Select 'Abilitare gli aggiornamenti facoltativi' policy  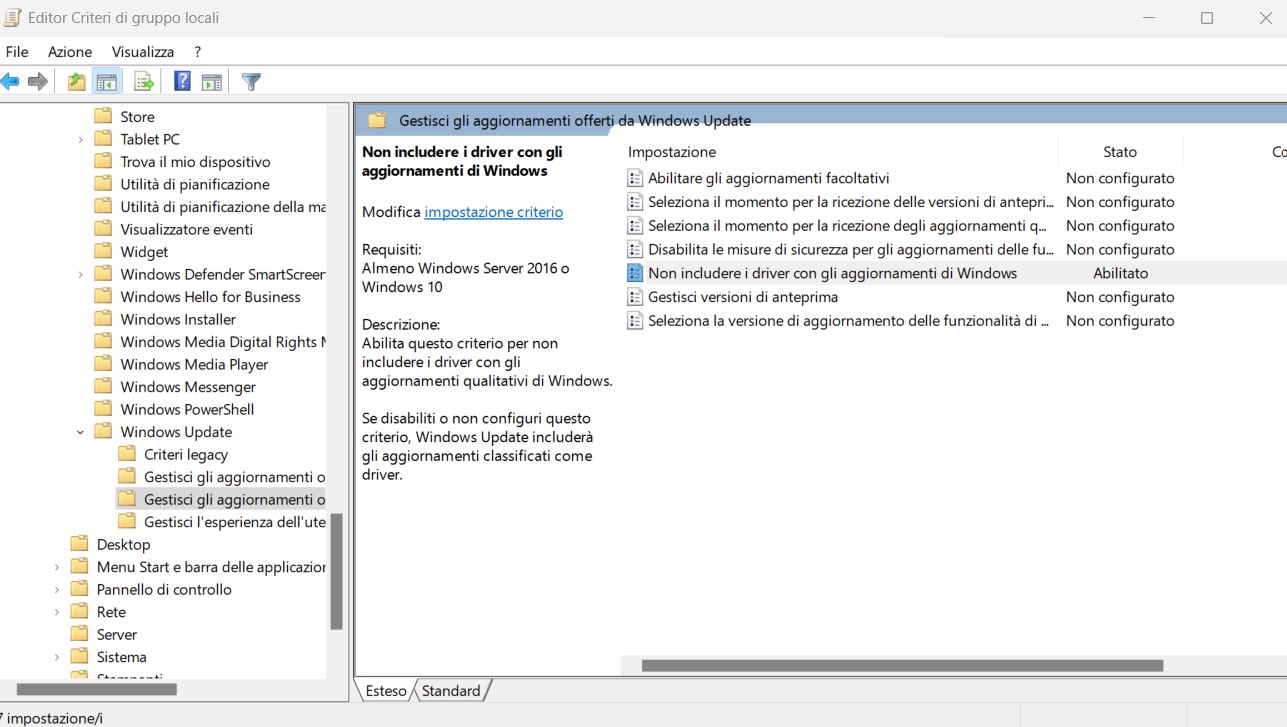[768, 178]
